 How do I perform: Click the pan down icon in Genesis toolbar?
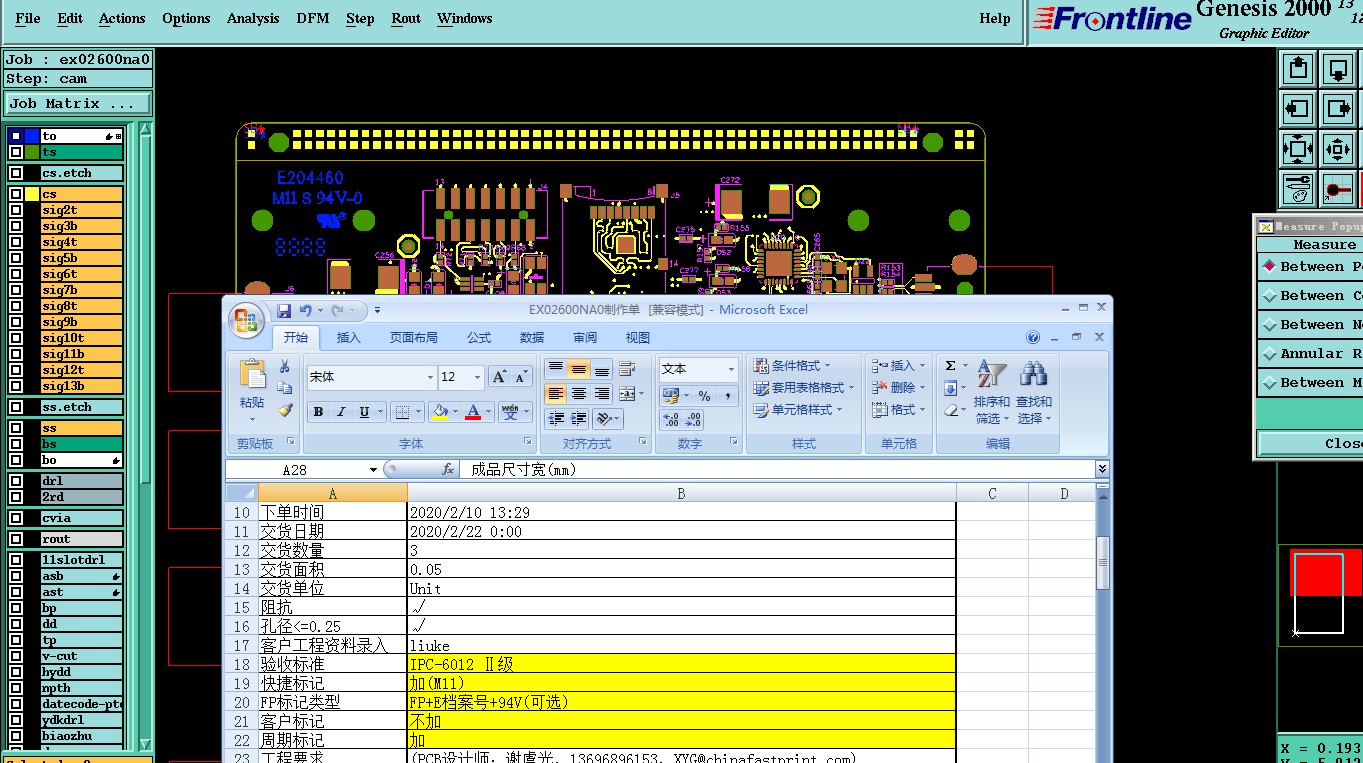pyautogui.click(x=1338, y=69)
